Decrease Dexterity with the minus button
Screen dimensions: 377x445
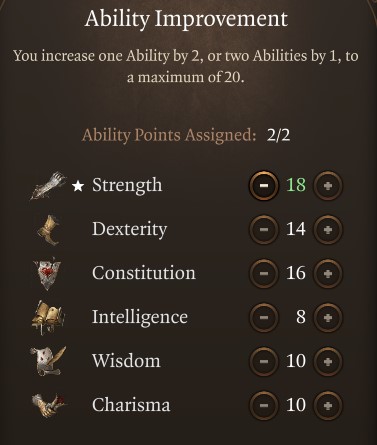pyautogui.click(x=264, y=229)
